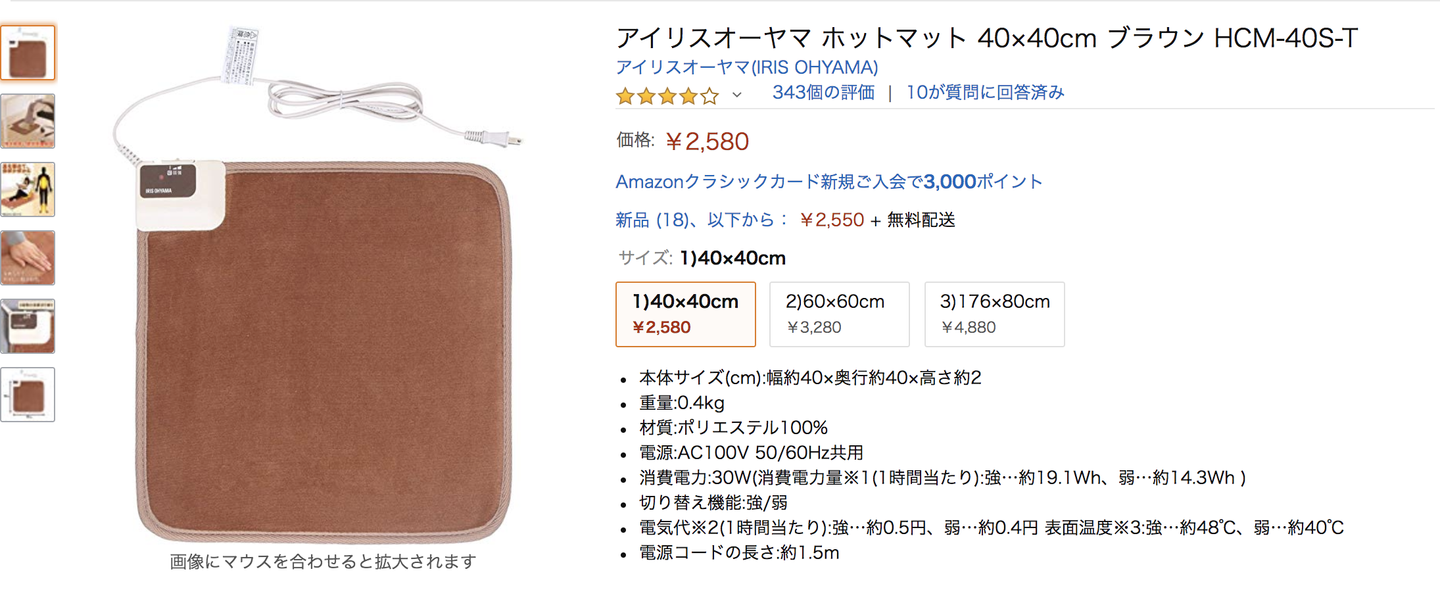The image size is (1440, 592).
Task: Click the main hot mat product image
Action: click(322, 340)
